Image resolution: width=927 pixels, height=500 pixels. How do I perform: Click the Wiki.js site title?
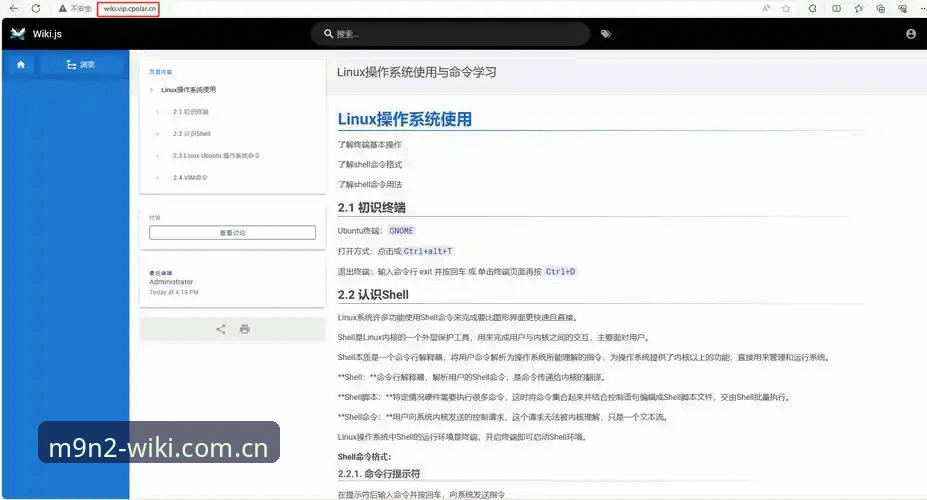47,34
